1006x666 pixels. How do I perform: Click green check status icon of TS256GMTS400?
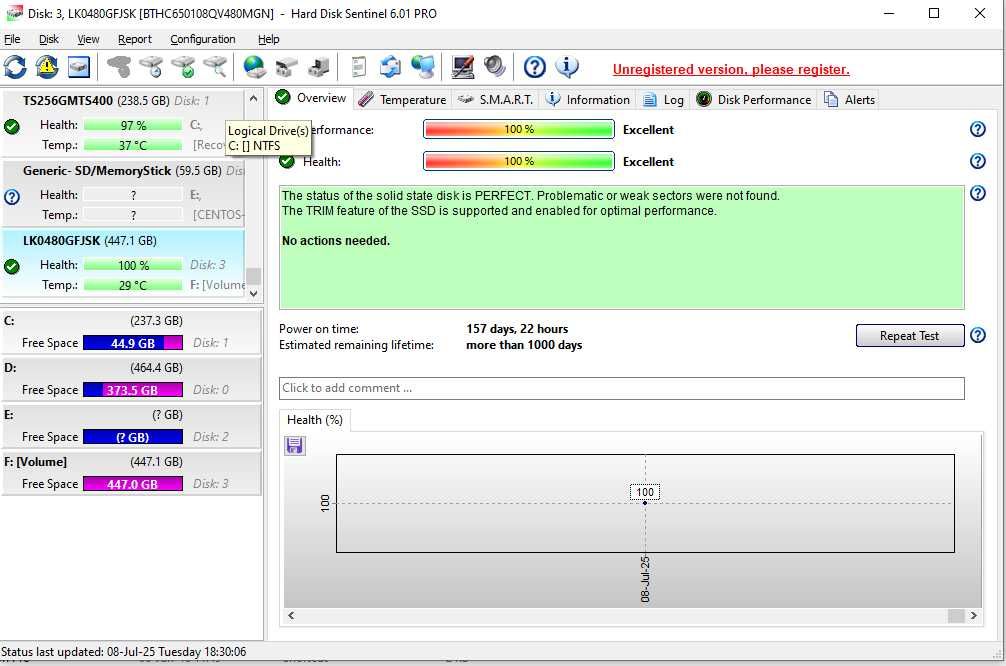(12, 127)
